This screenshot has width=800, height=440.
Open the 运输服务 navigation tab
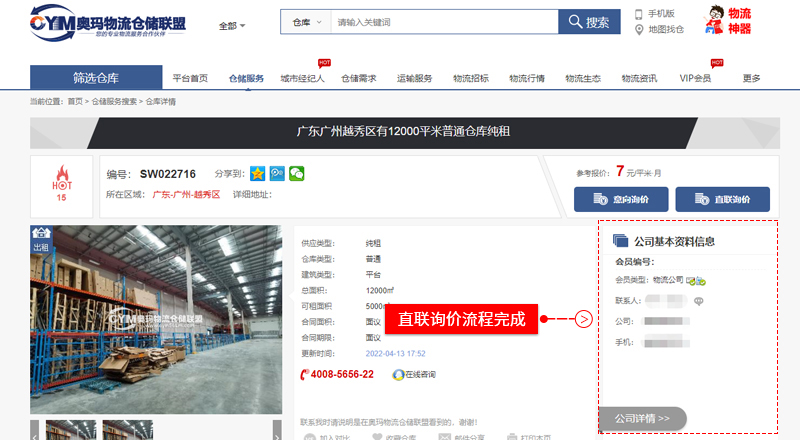click(414, 78)
